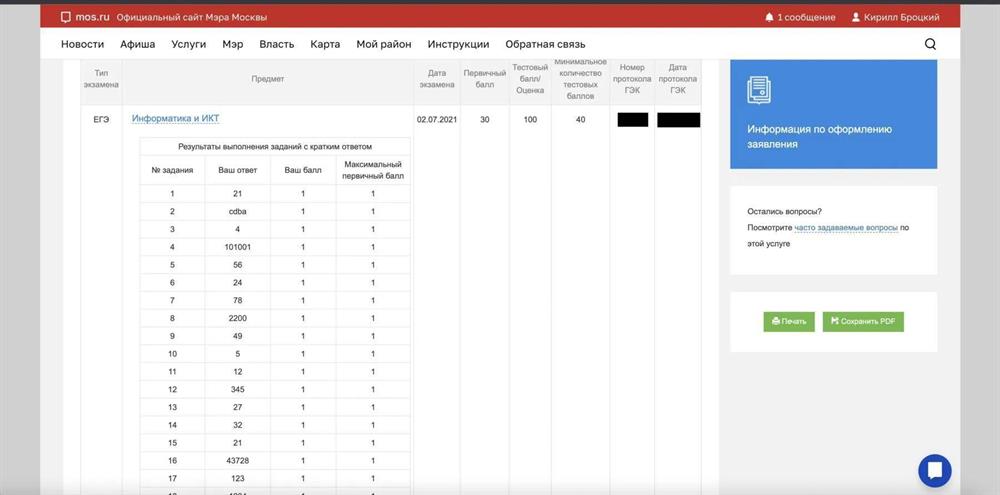Open Мой район in navigation
This screenshot has height=495, width=1000.
(x=384, y=44)
